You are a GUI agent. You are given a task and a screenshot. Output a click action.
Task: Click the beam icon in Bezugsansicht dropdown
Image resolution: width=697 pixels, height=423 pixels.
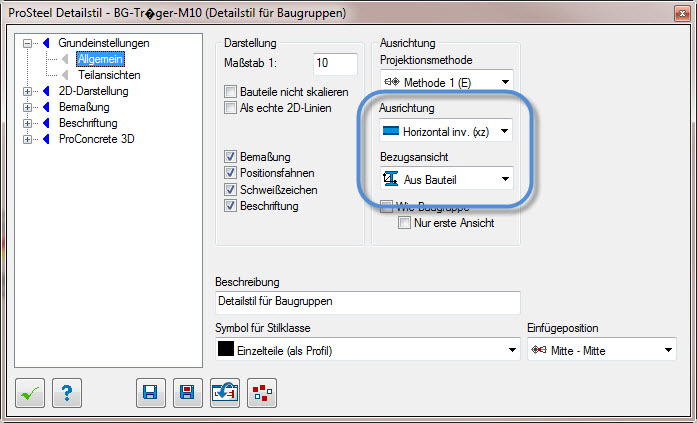click(390, 179)
